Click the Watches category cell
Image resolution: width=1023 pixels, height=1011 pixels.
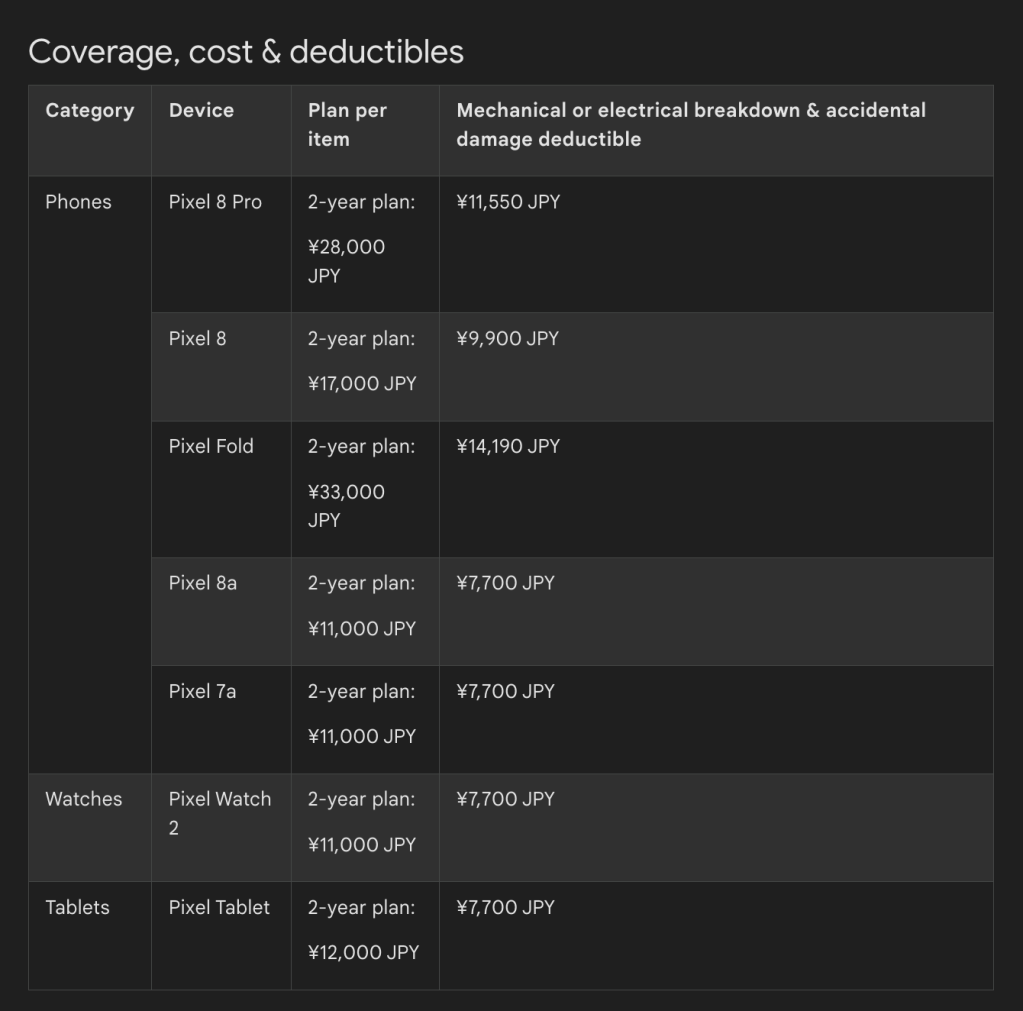point(84,799)
